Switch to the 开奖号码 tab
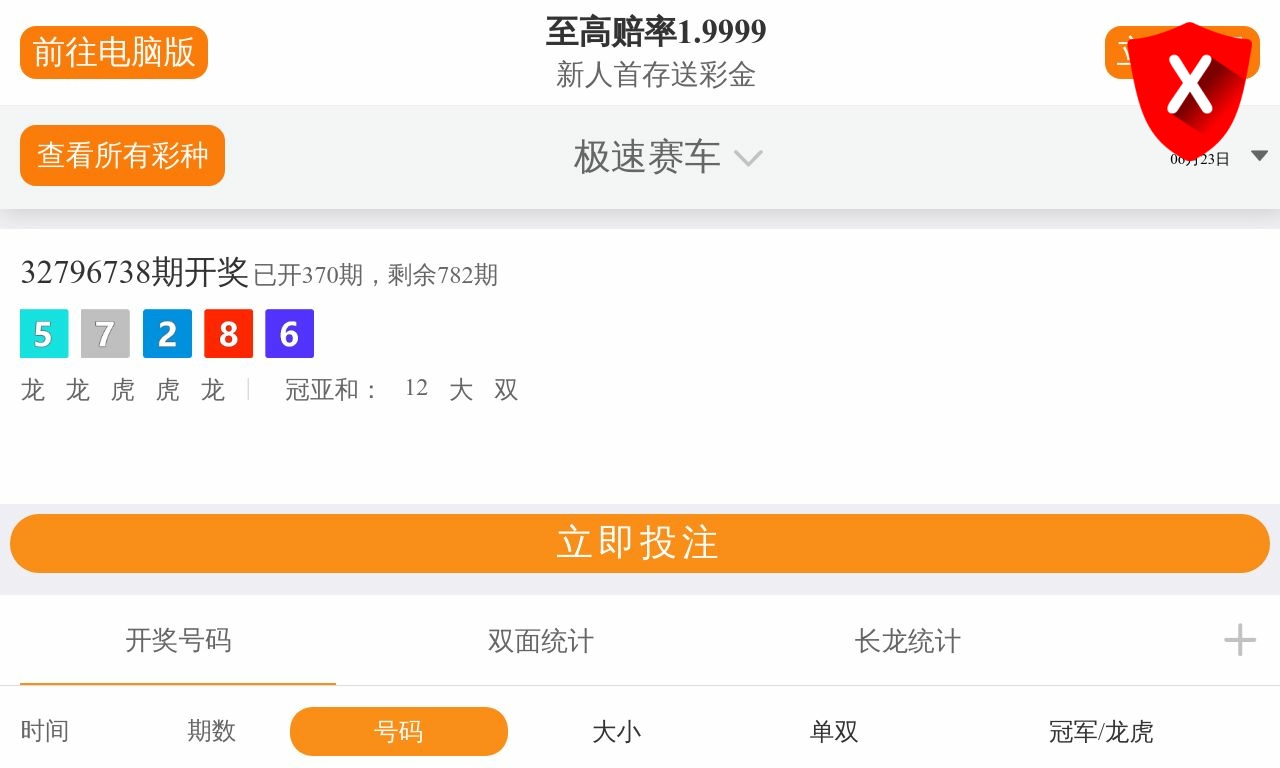Image resolution: width=1280 pixels, height=768 pixels. point(178,641)
